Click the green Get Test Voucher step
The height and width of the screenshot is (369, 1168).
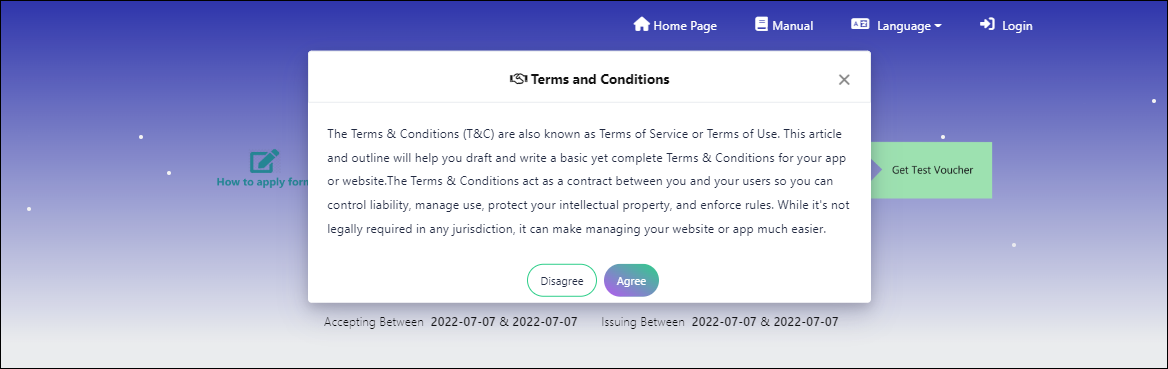[931, 170]
